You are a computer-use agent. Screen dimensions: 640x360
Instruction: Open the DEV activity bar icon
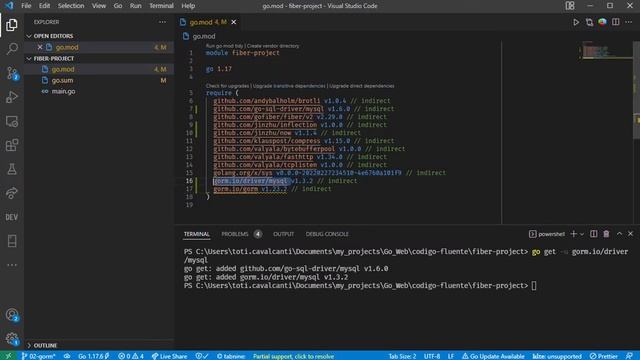coord(12,217)
